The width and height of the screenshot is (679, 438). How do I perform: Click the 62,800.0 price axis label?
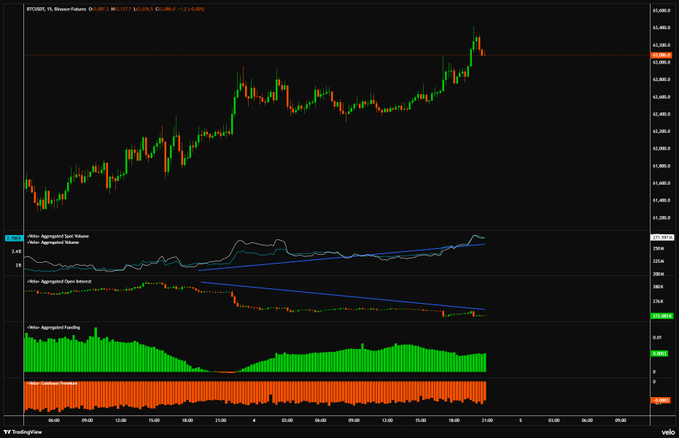click(661, 80)
